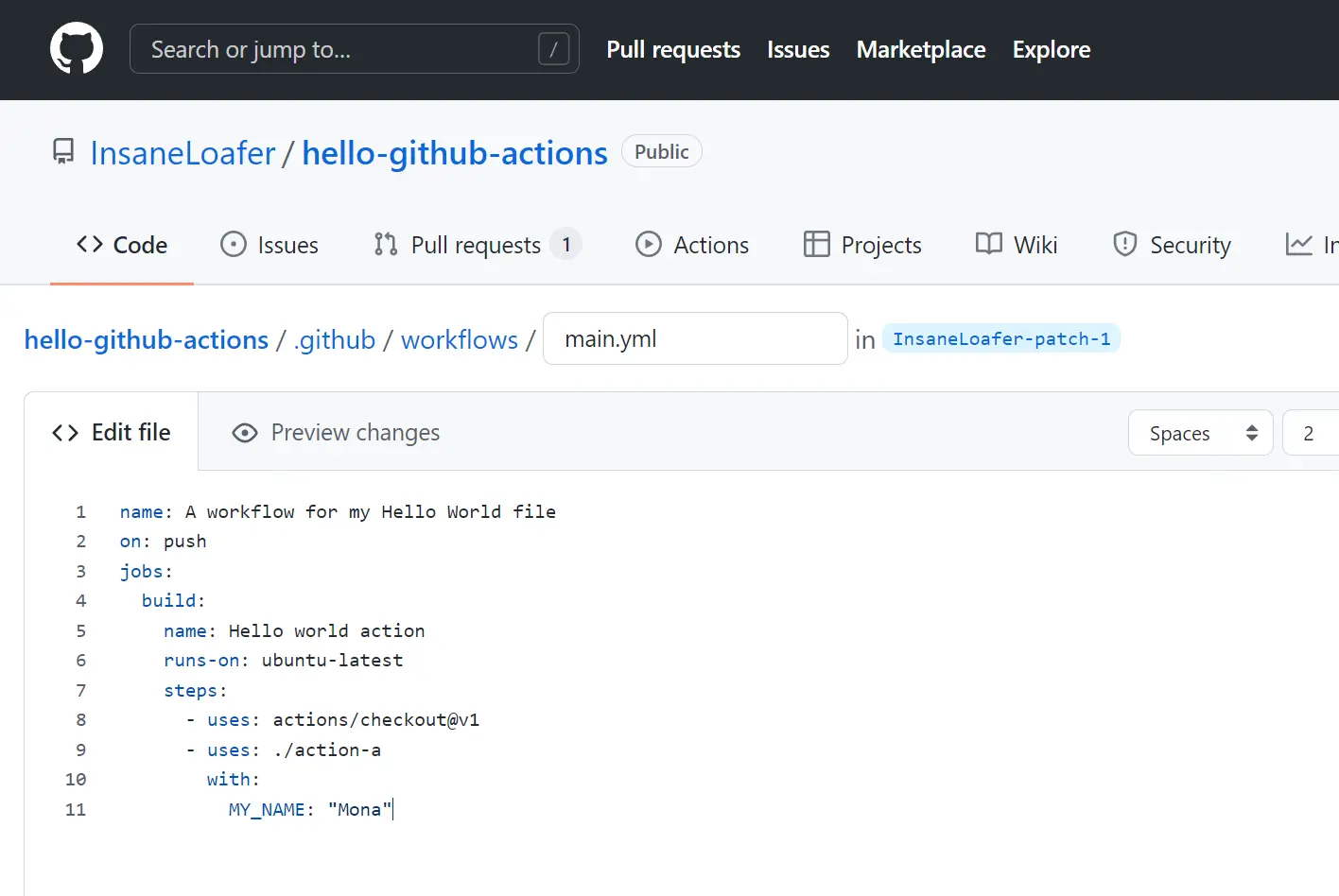Go to the Pull requests repository tab
Image resolution: width=1339 pixels, height=896 pixels.
[x=476, y=245]
